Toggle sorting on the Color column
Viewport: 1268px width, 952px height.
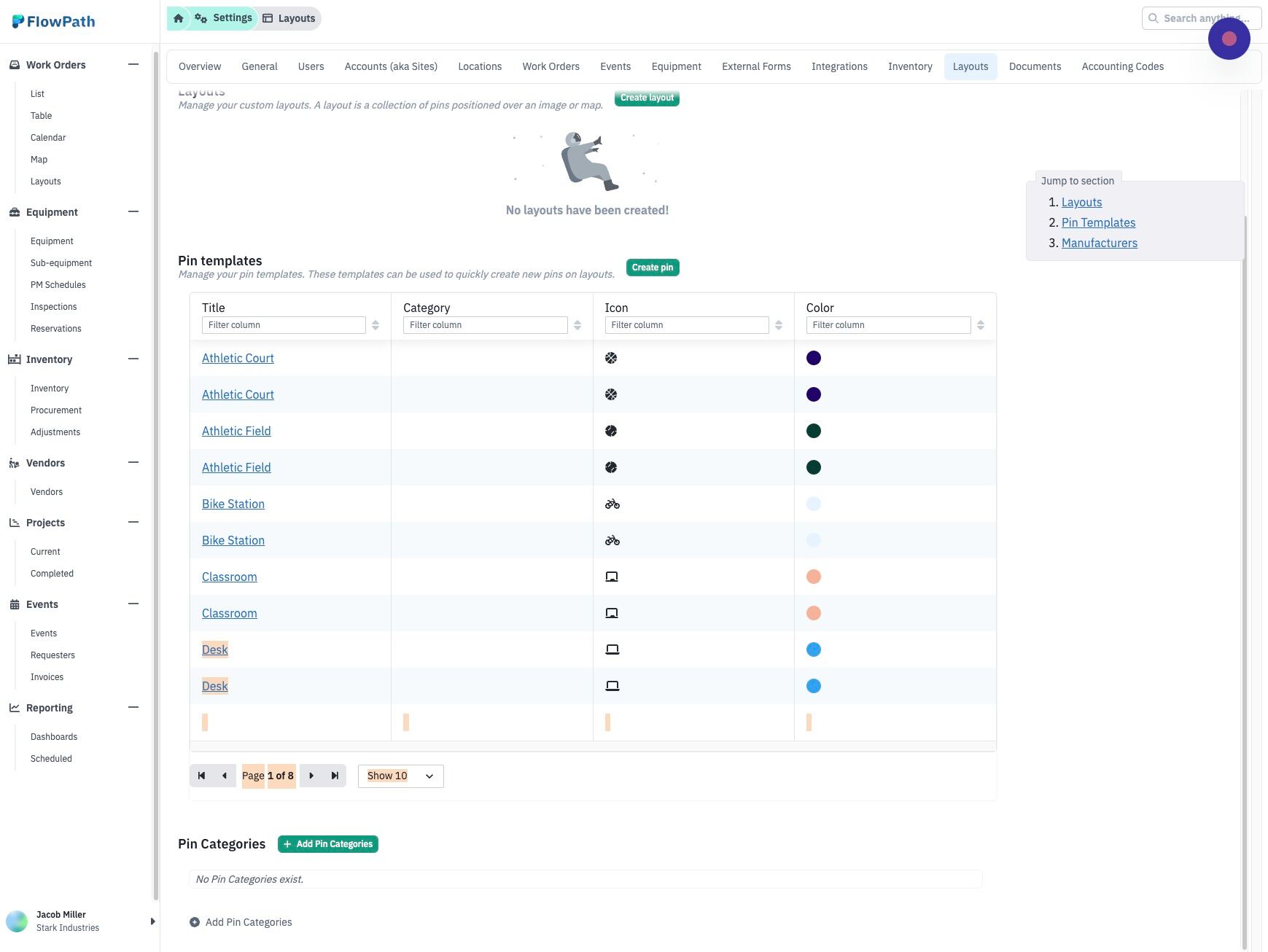coord(981,325)
